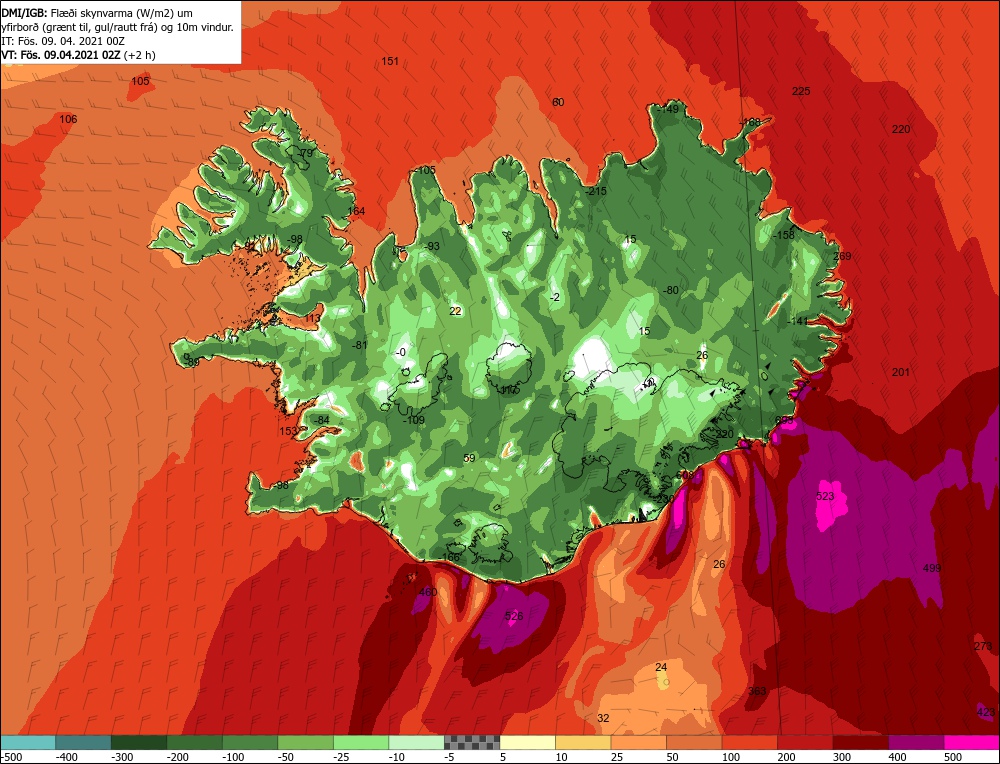1000x764 pixels.
Task: Select the value 269 off the east coast
Action: tap(842, 256)
